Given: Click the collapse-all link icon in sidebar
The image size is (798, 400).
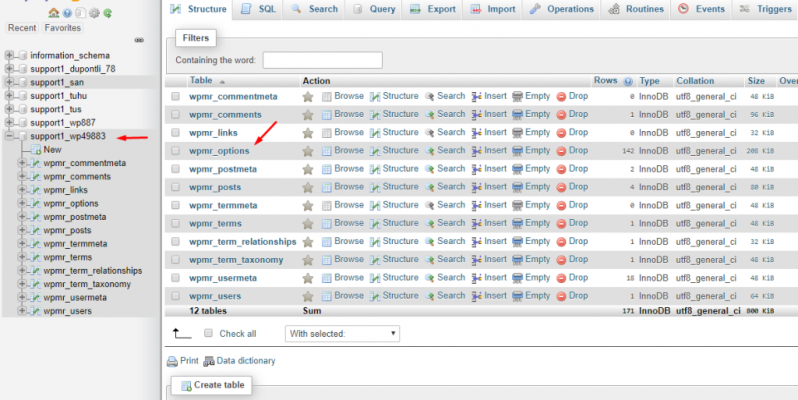Looking at the screenshot, I should (139, 41).
